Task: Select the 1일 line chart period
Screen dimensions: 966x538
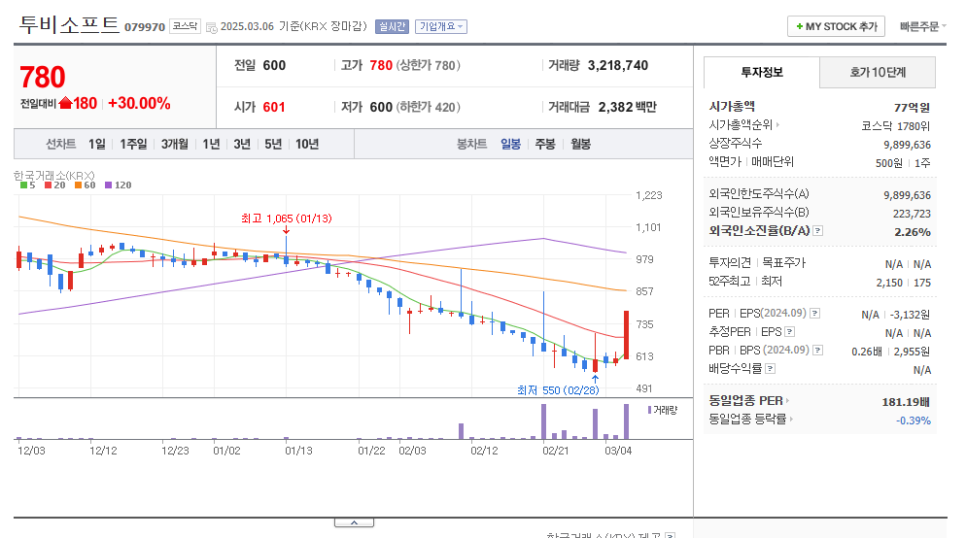Action: [x=97, y=144]
